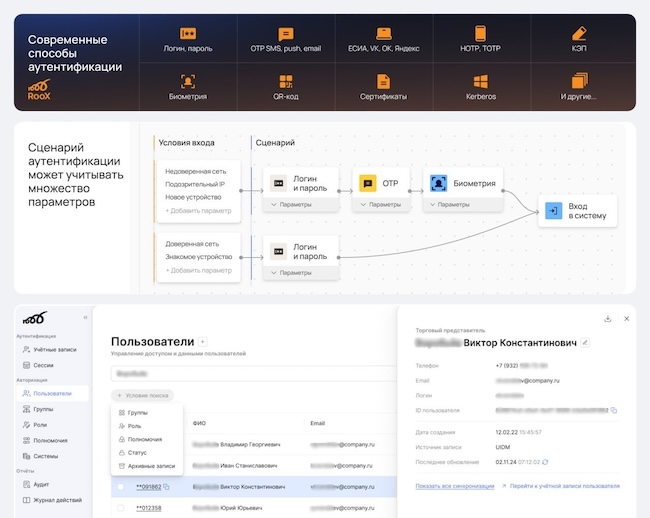Image resolution: width=650 pixels, height=518 pixels.
Task: Select the OTP SMS, push, email icon
Action: (x=286, y=34)
